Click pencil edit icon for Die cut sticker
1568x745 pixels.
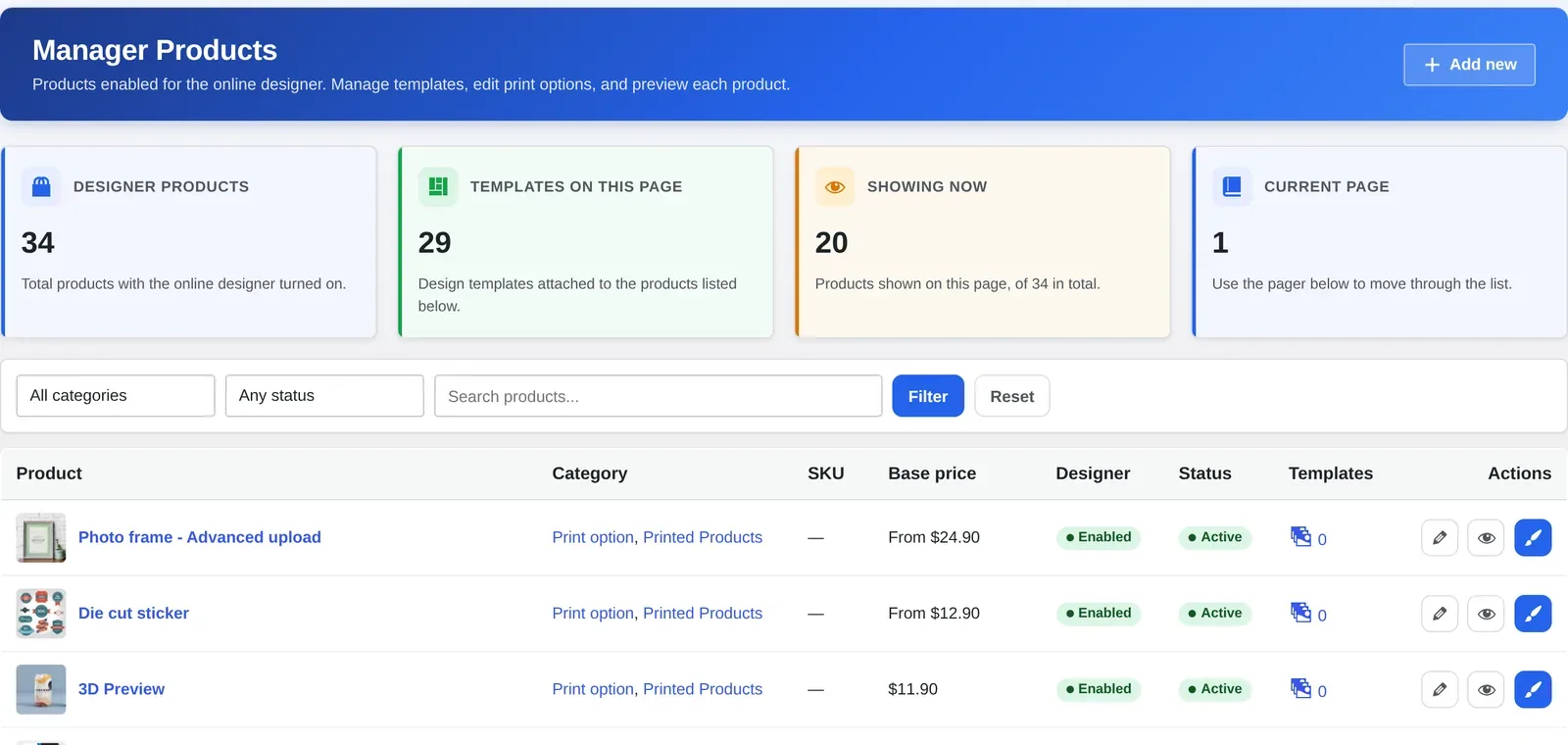click(1440, 614)
